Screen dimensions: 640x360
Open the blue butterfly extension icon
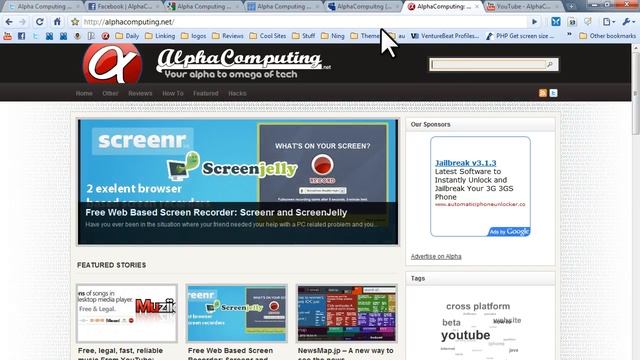(x=556, y=22)
